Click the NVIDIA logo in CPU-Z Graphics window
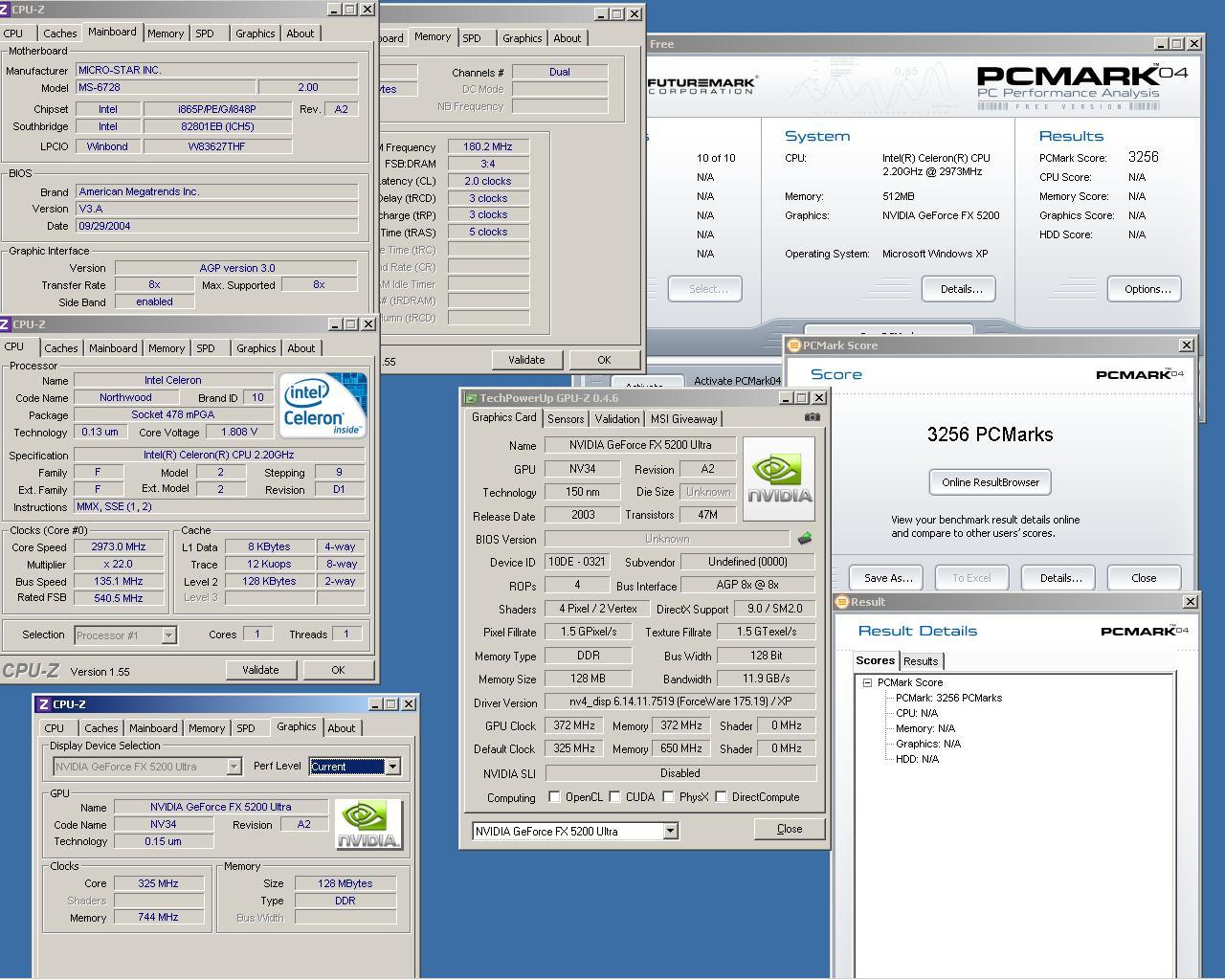The image size is (1225, 980). pyautogui.click(x=368, y=825)
